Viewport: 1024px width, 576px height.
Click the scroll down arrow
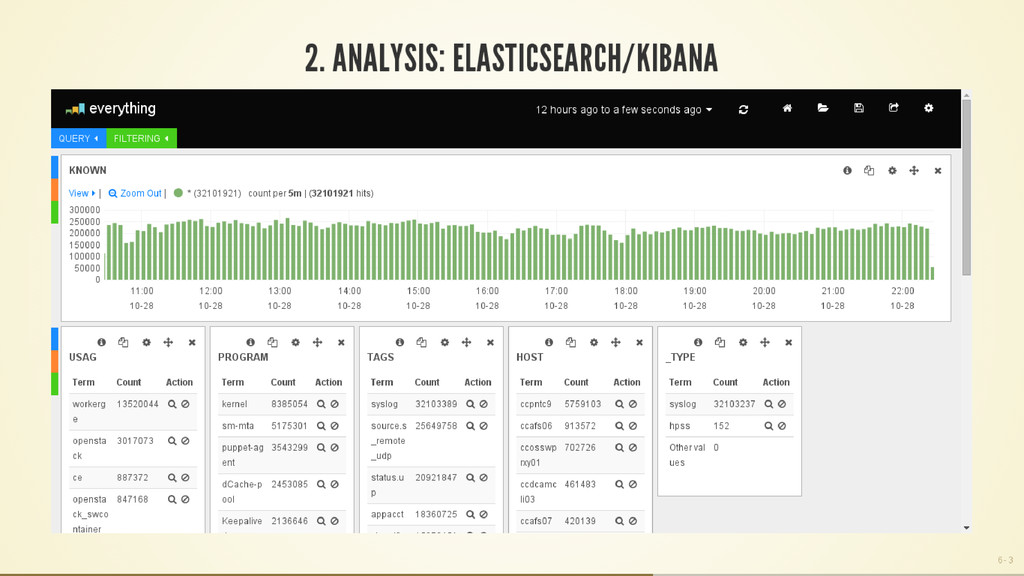coord(967,528)
